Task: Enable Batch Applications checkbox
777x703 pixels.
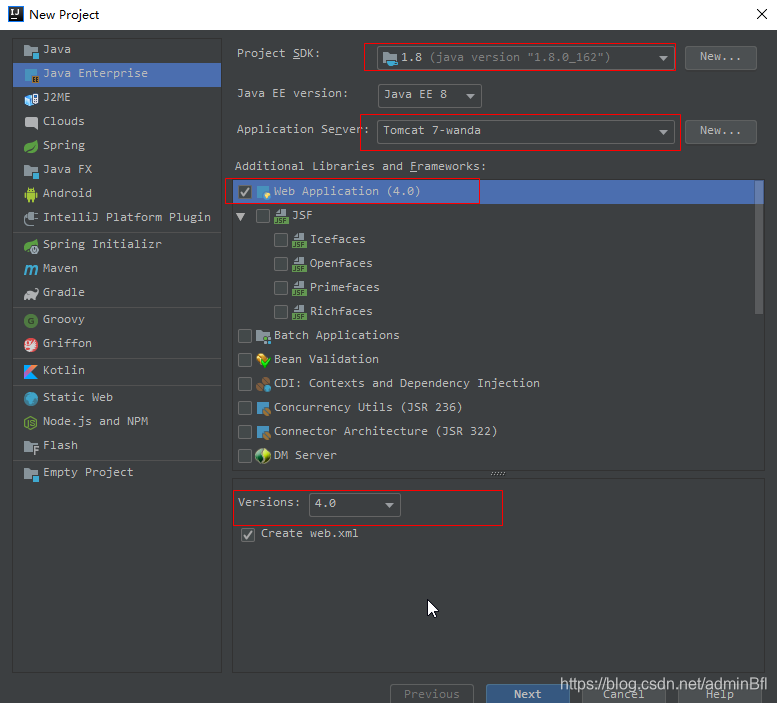Action: click(x=245, y=336)
